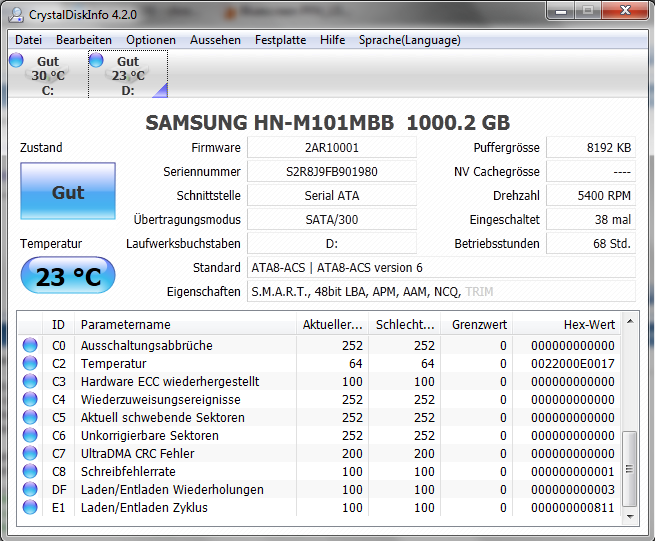
Task: Click the blue status orb for drive D:
Action: click(96, 60)
